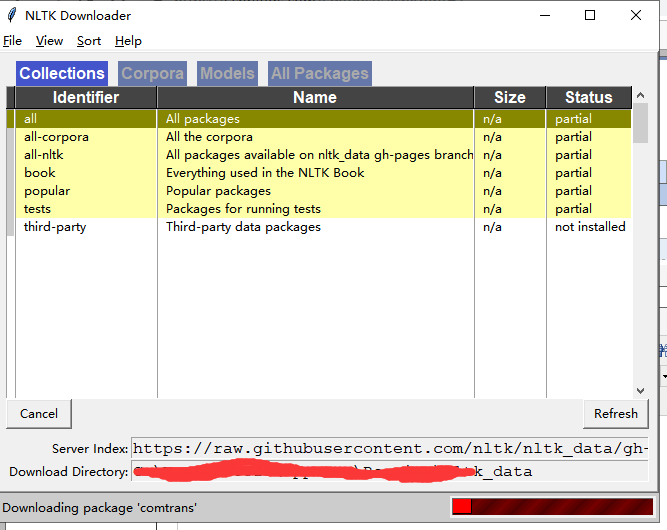Click the Refresh button

[616, 413]
